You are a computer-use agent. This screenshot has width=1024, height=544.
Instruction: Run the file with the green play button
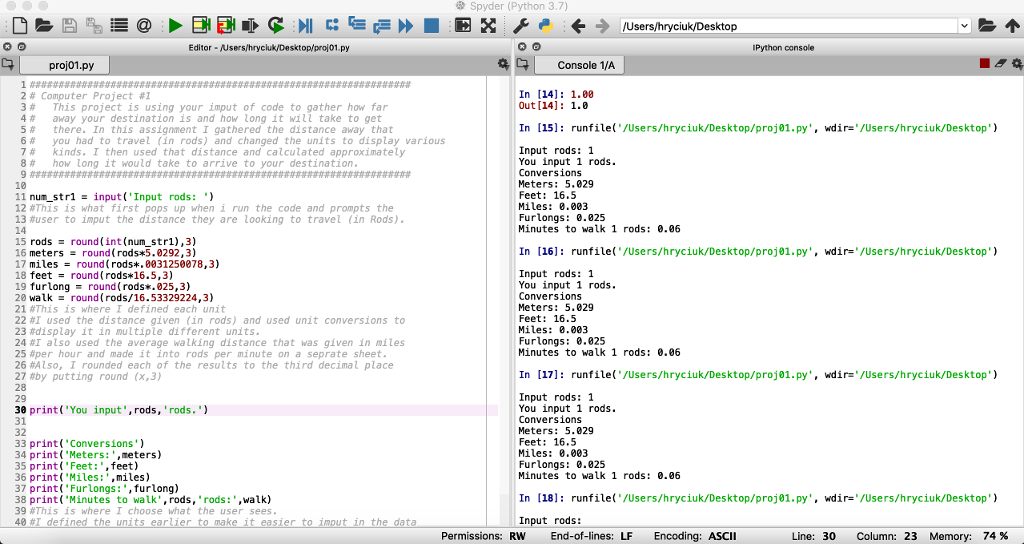(x=175, y=25)
